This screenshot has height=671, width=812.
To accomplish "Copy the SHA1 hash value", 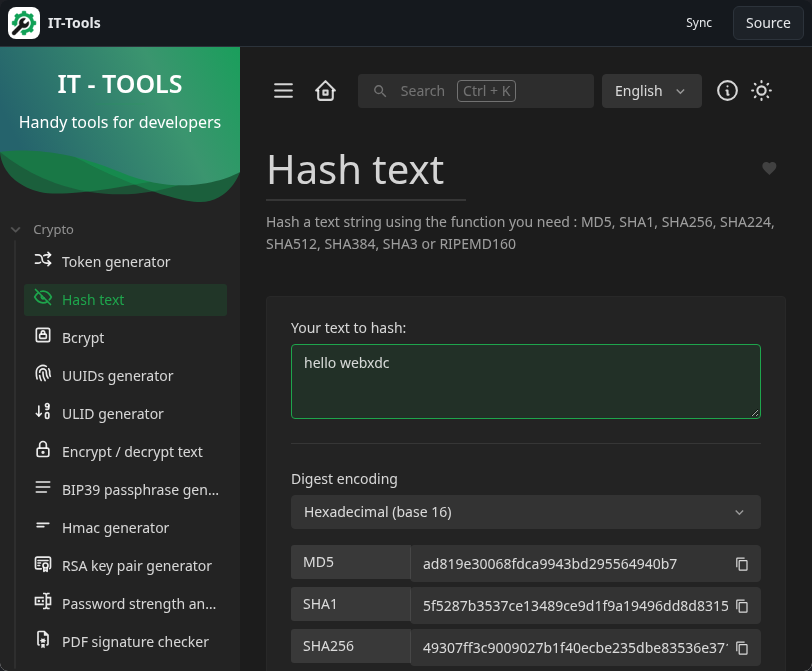I will point(742,606).
